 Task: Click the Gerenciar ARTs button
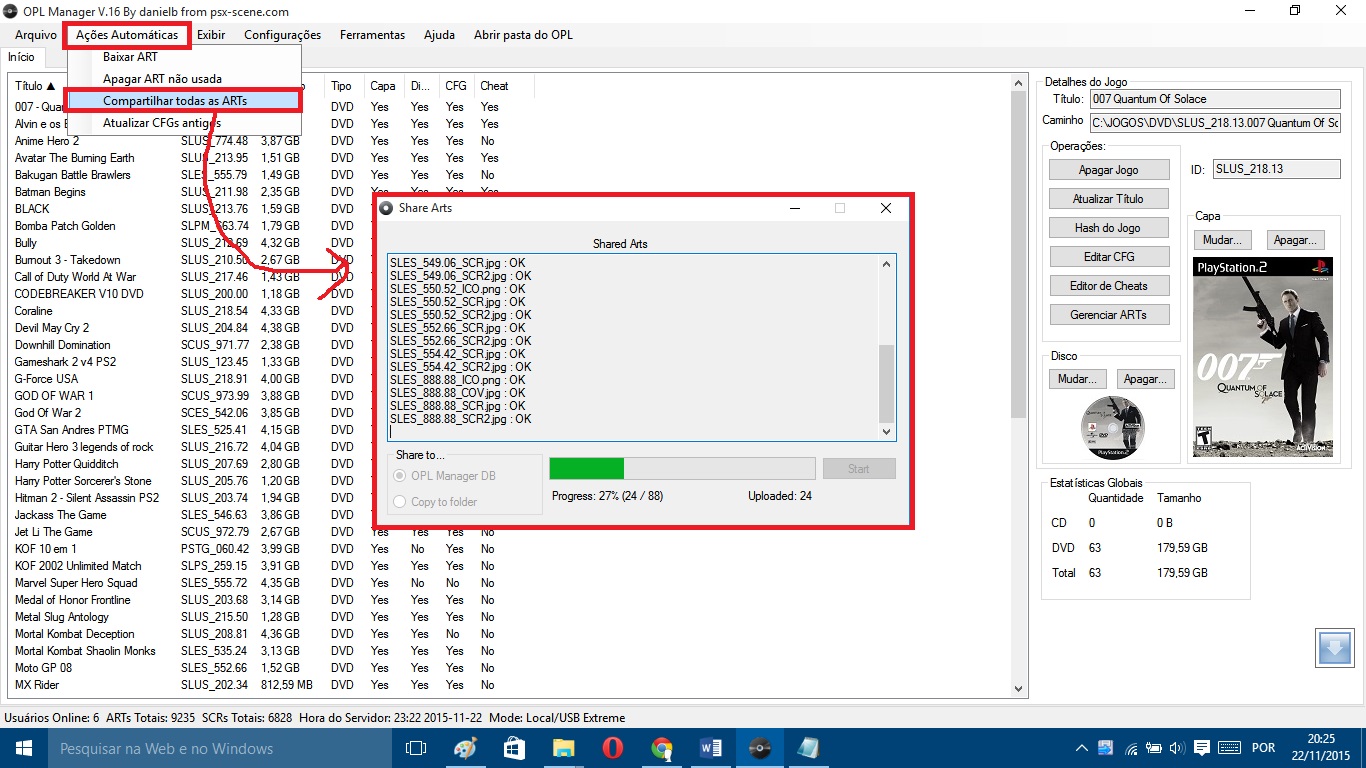(x=1108, y=315)
